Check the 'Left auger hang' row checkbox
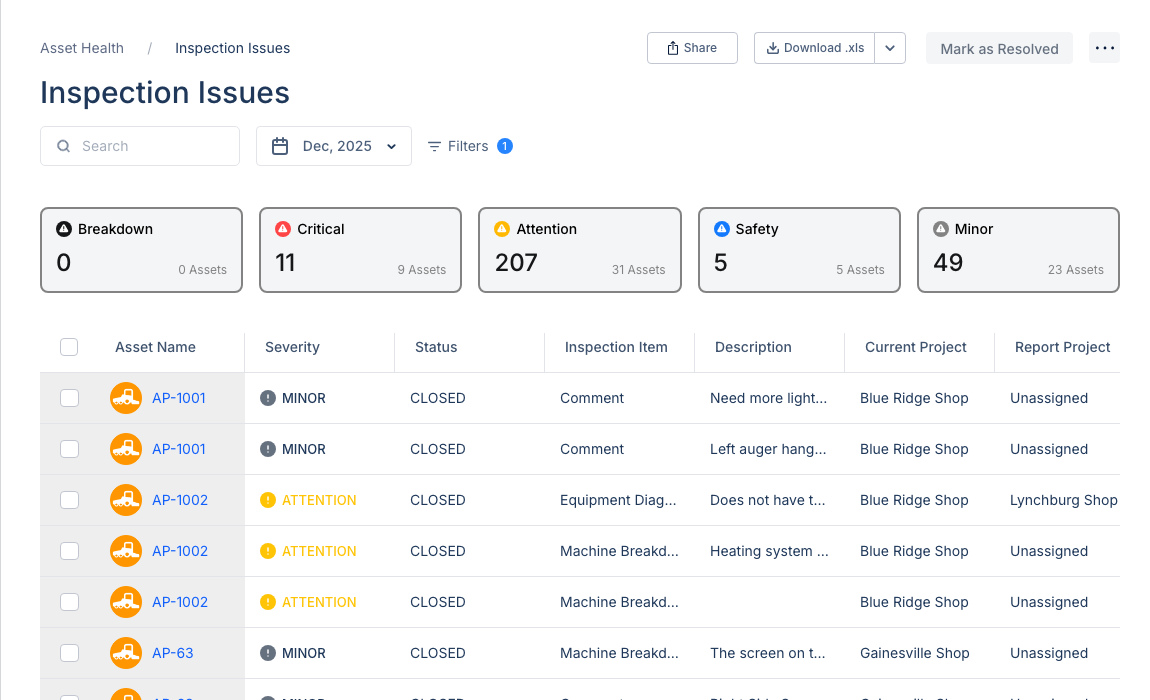Image resolution: width=1150 pixels, height=700 pixels. pos(69,449)
